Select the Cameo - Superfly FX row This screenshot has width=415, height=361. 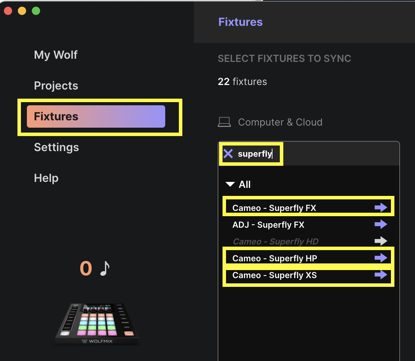point(308,208)
